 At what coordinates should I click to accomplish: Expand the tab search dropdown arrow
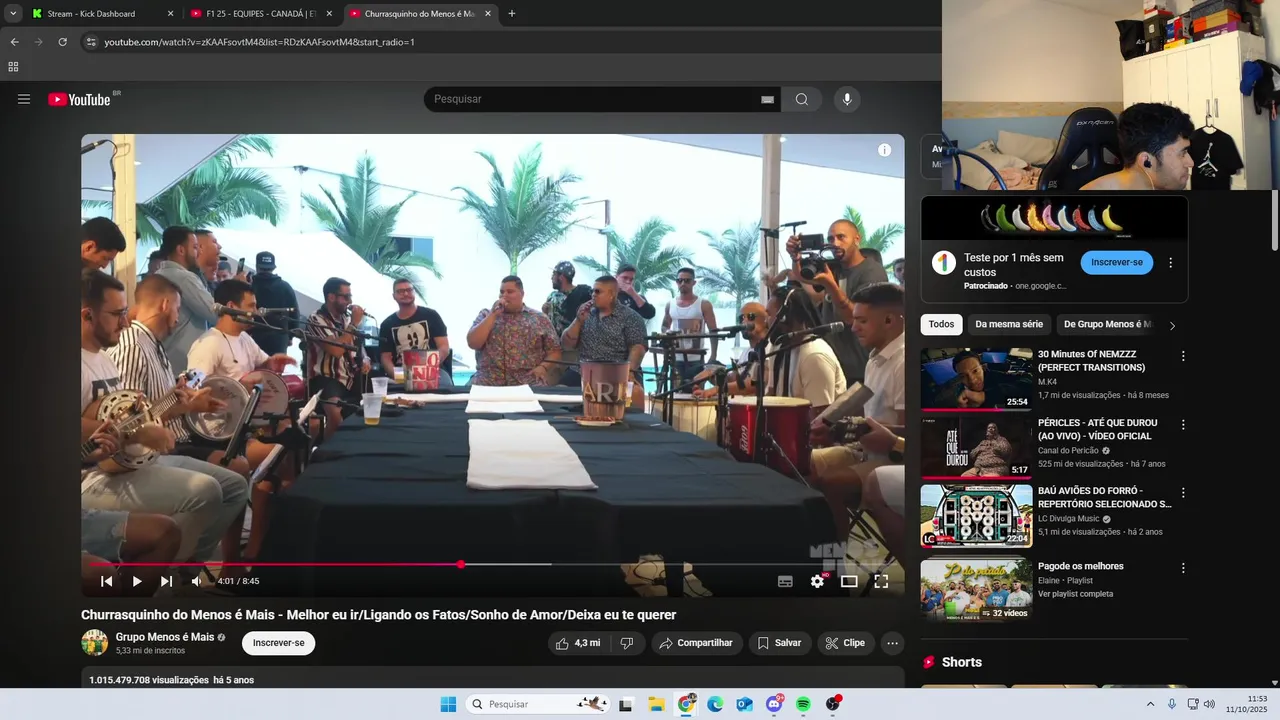pos(13,14)
